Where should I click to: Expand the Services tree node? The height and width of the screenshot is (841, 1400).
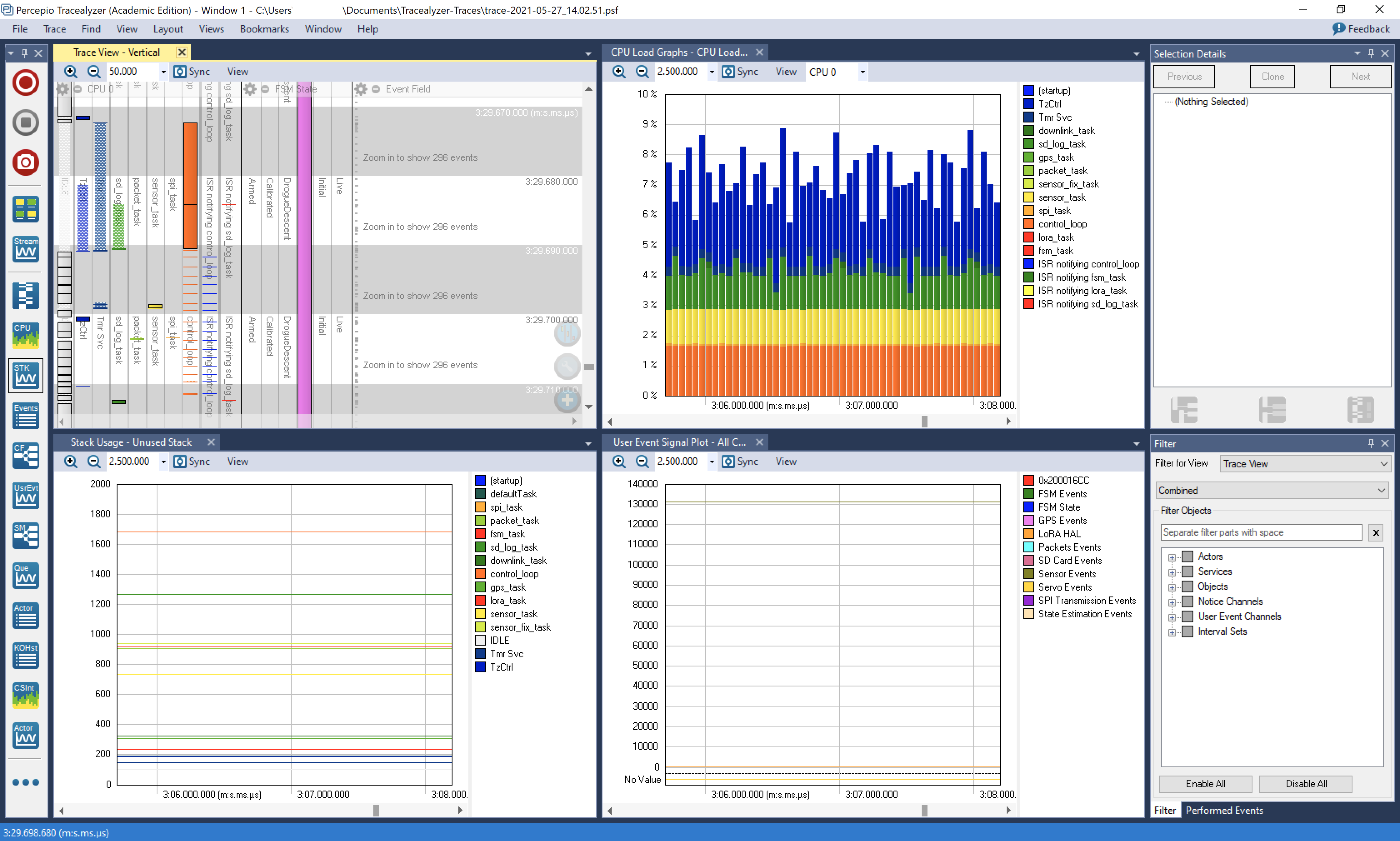click(x=1172, y=572)
